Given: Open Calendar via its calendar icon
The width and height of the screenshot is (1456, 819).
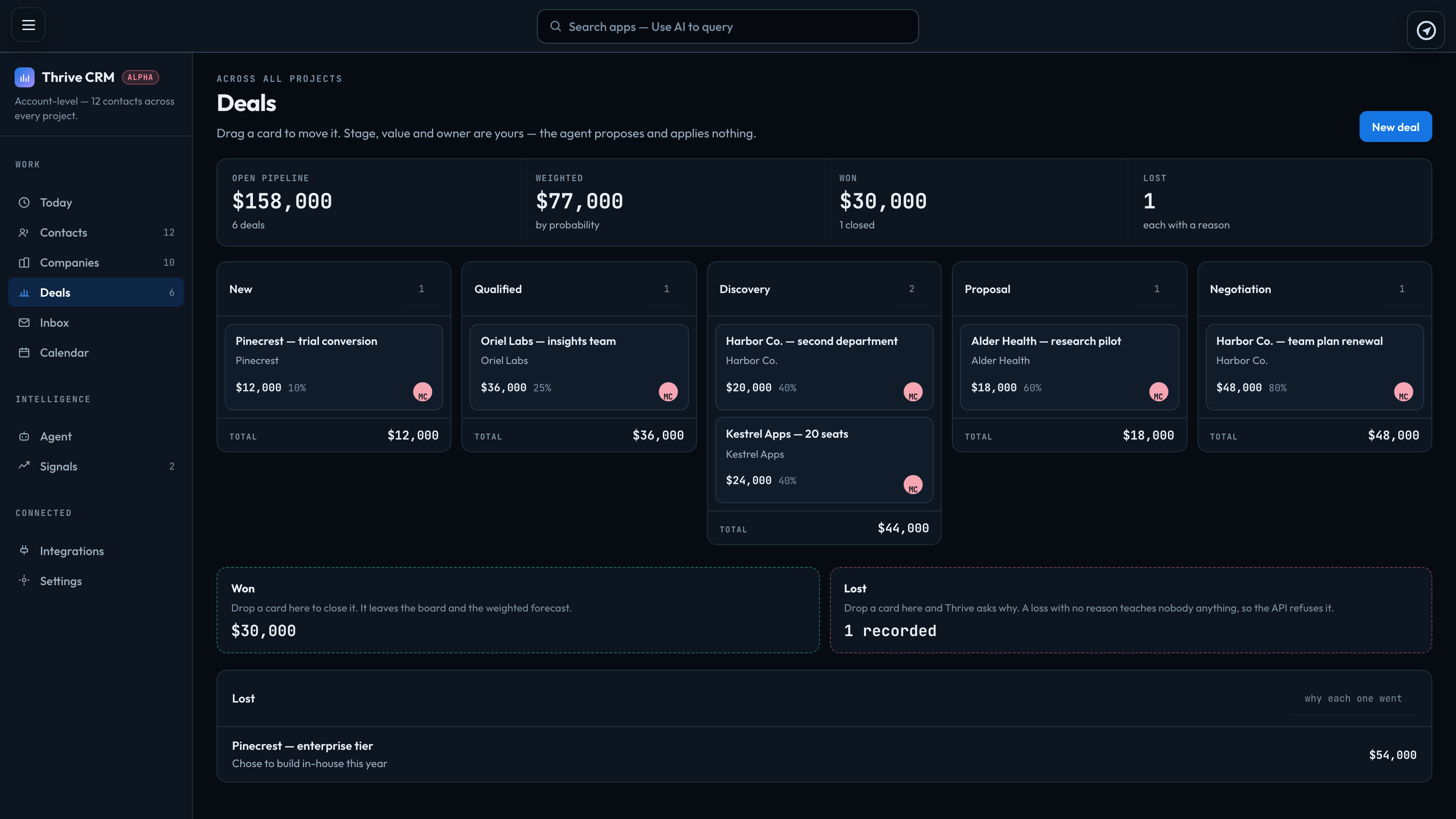Looking at the screenshot, I should 24,353.
